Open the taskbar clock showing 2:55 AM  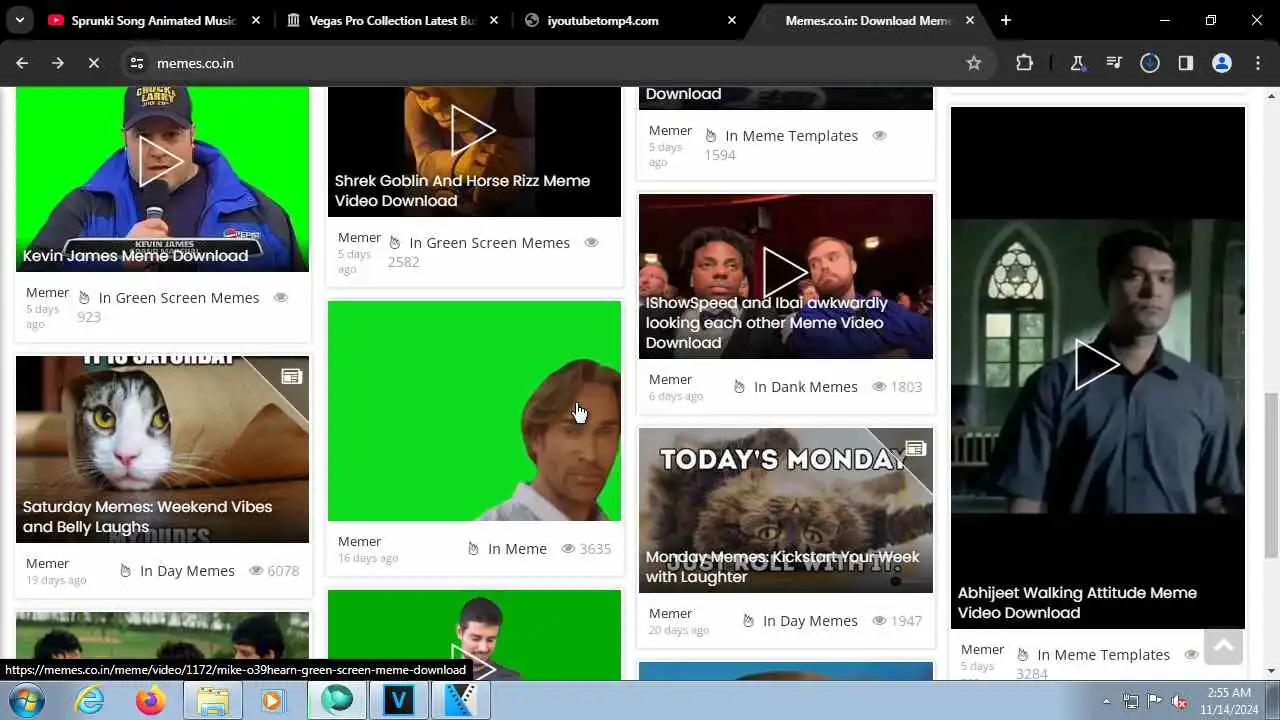coord(1229,700)
